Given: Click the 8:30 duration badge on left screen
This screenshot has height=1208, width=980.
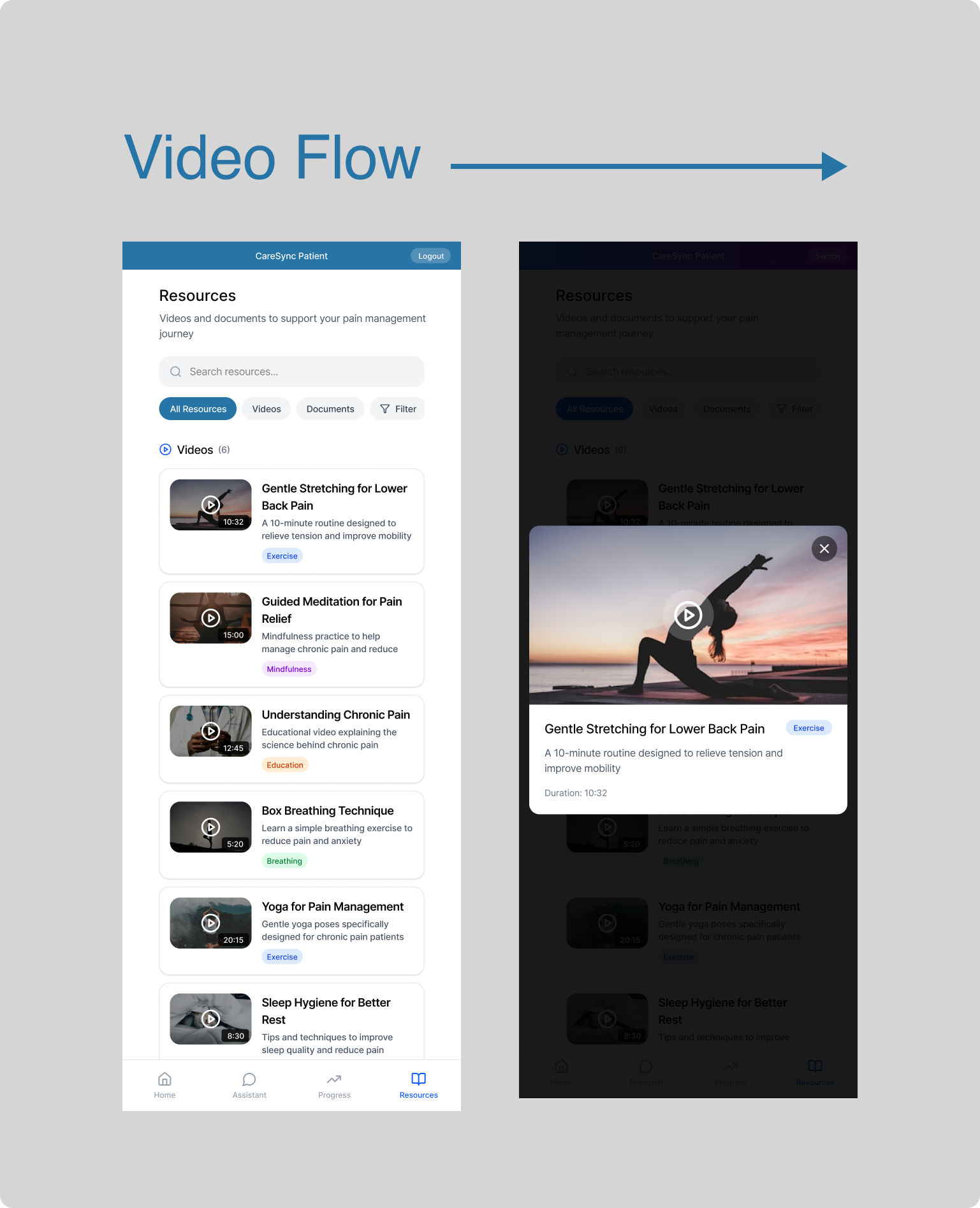Looking at the screenshot, I should click(236, 1036).
